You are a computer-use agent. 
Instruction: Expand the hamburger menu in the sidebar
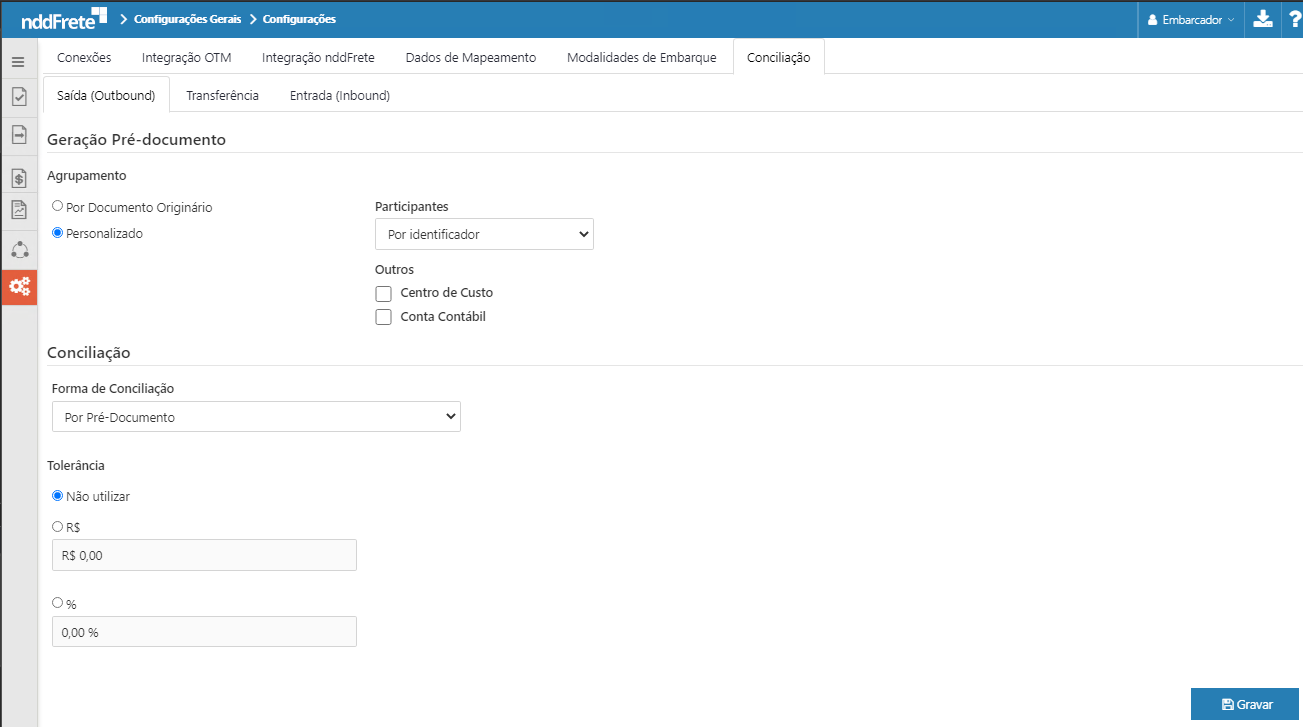18,62
